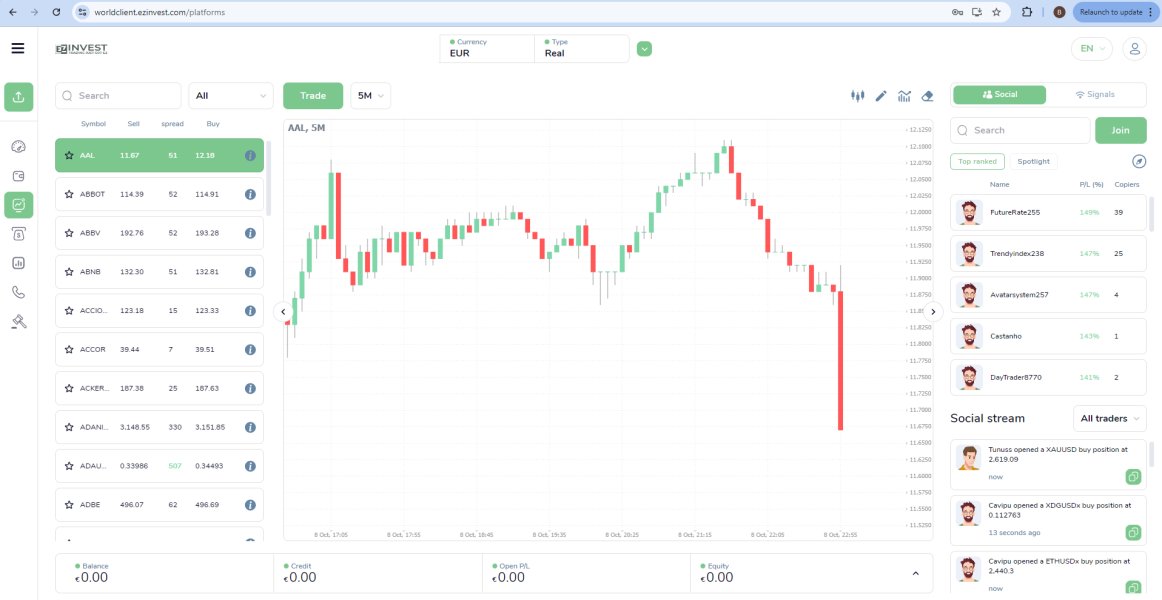Select the Social tab
This screenshot has width=1162, height=600.
point(1000,94)
